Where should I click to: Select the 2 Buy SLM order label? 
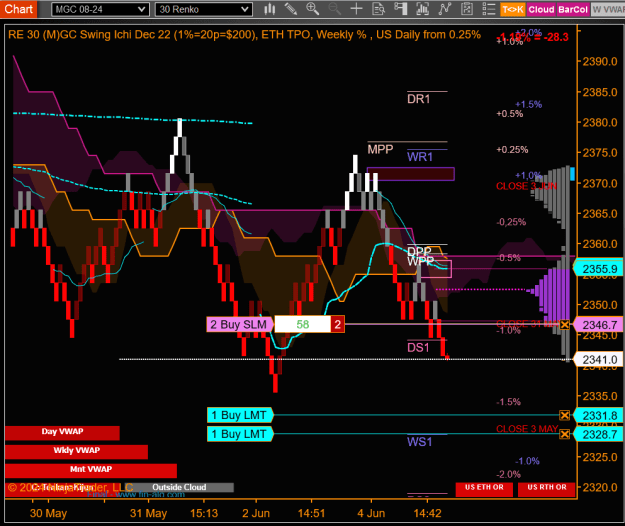[x=240, y=324]
